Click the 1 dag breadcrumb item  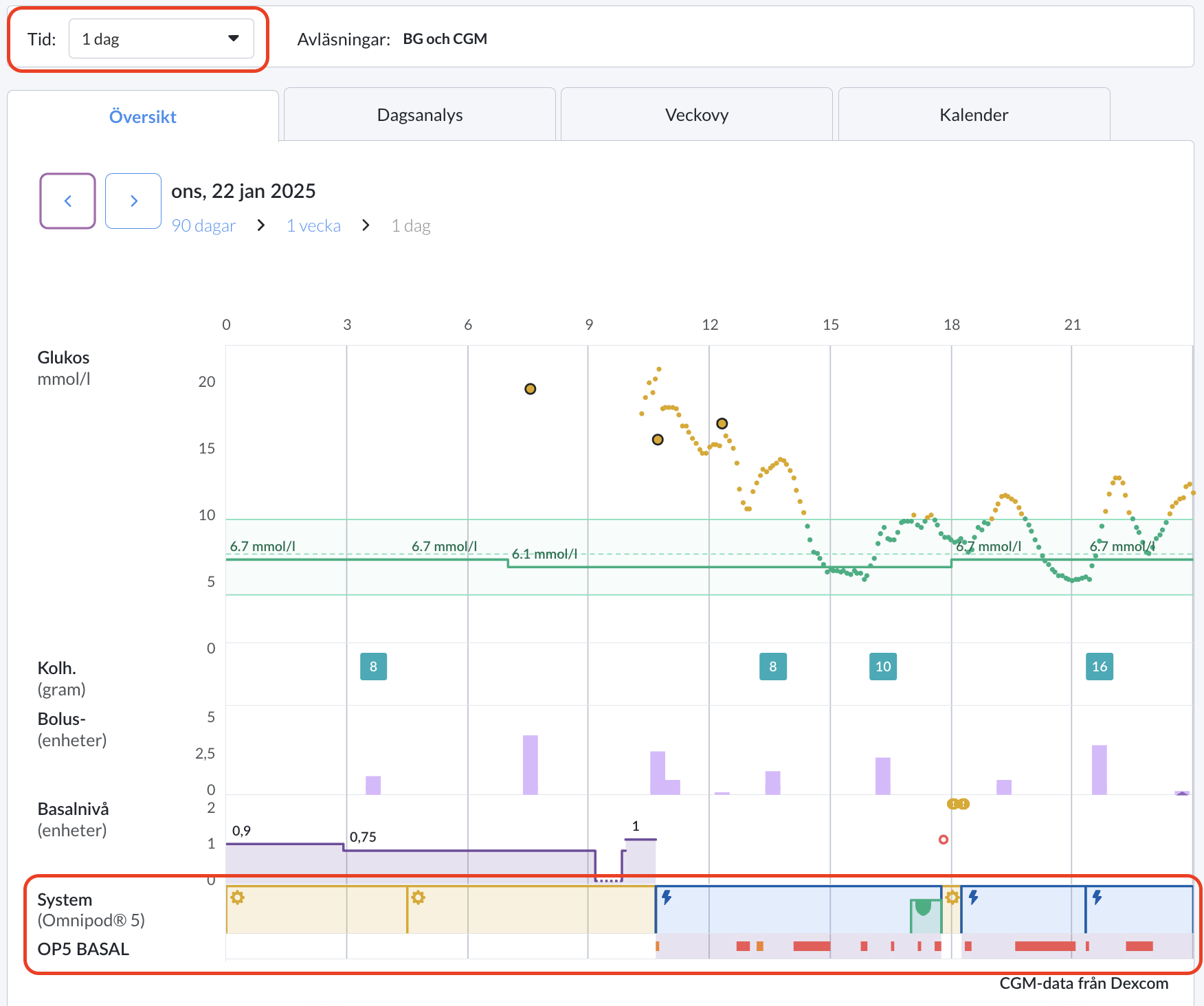click(411, 225)
